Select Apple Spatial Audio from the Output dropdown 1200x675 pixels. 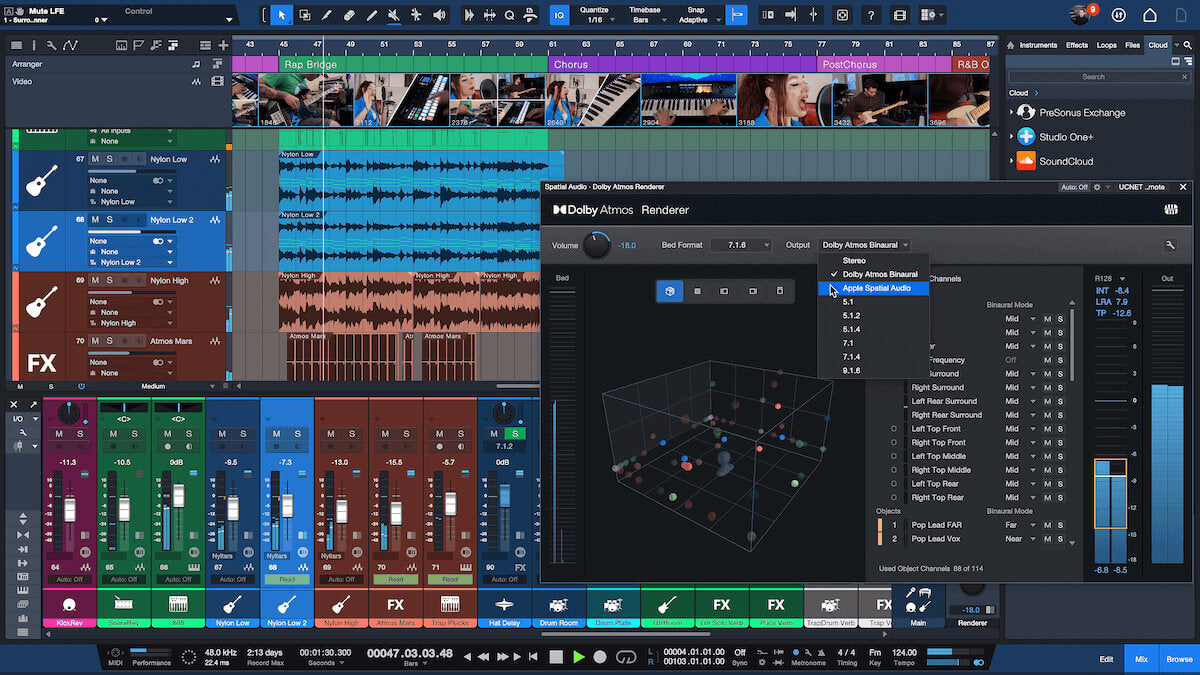tap(876, 288)
